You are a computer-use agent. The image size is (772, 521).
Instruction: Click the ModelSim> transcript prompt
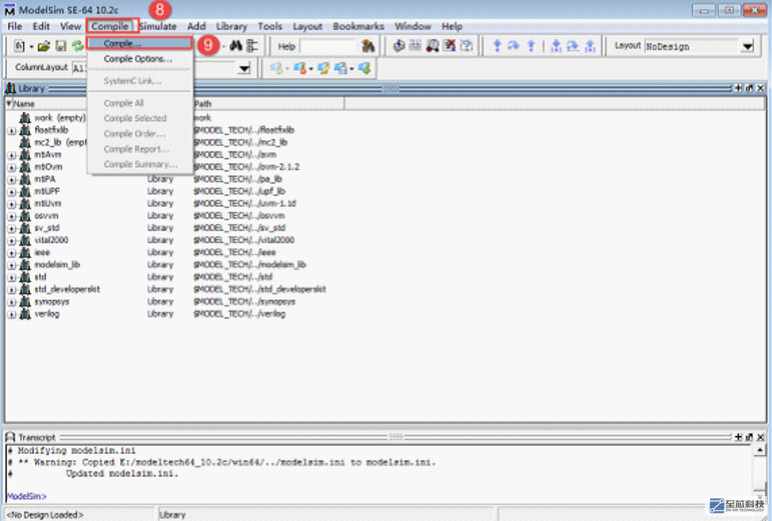pyautogui.click(x=27, y=496)
